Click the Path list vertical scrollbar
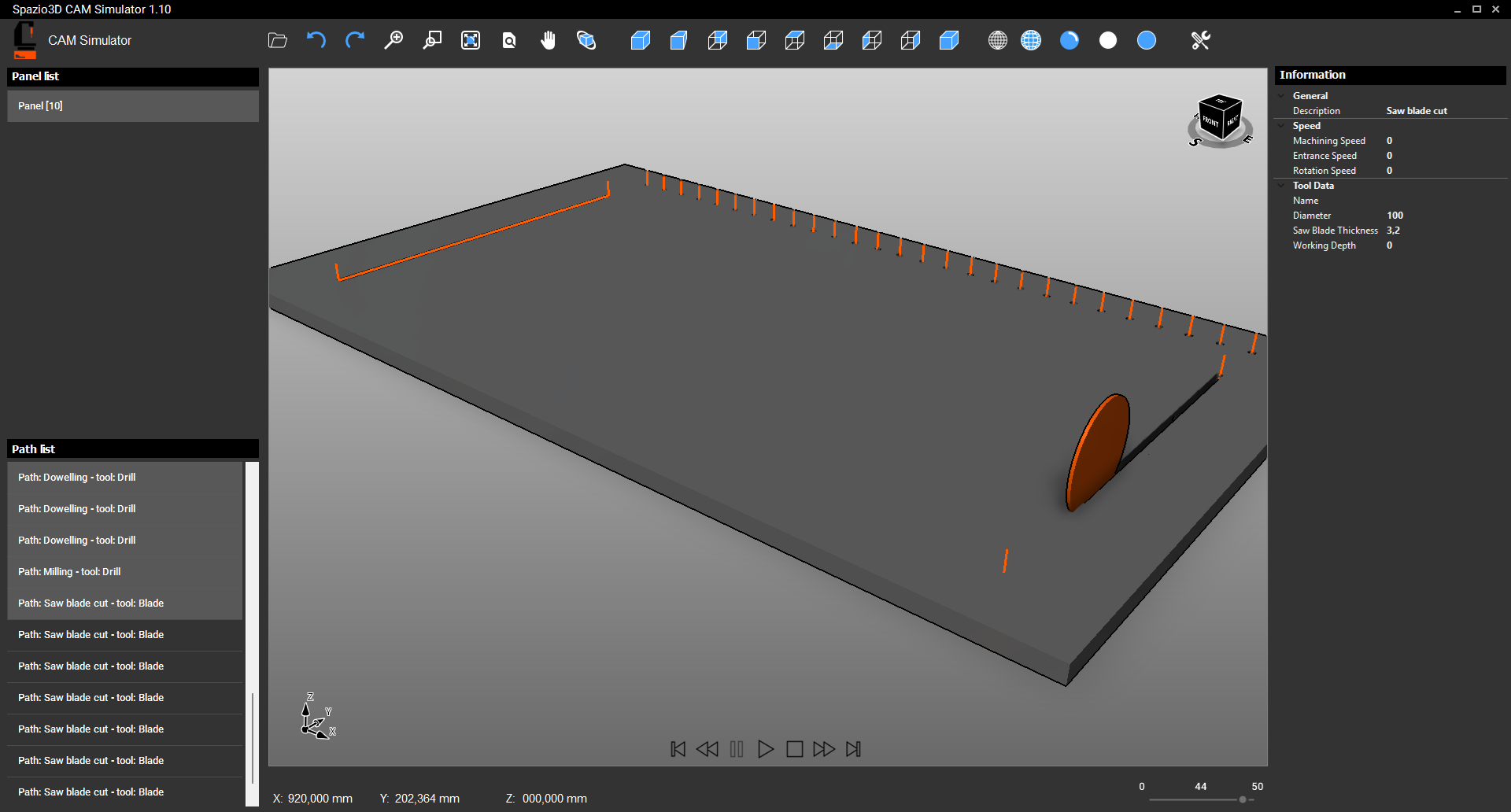The width and height of the screenshot is (1511, 812). [252, 738]
